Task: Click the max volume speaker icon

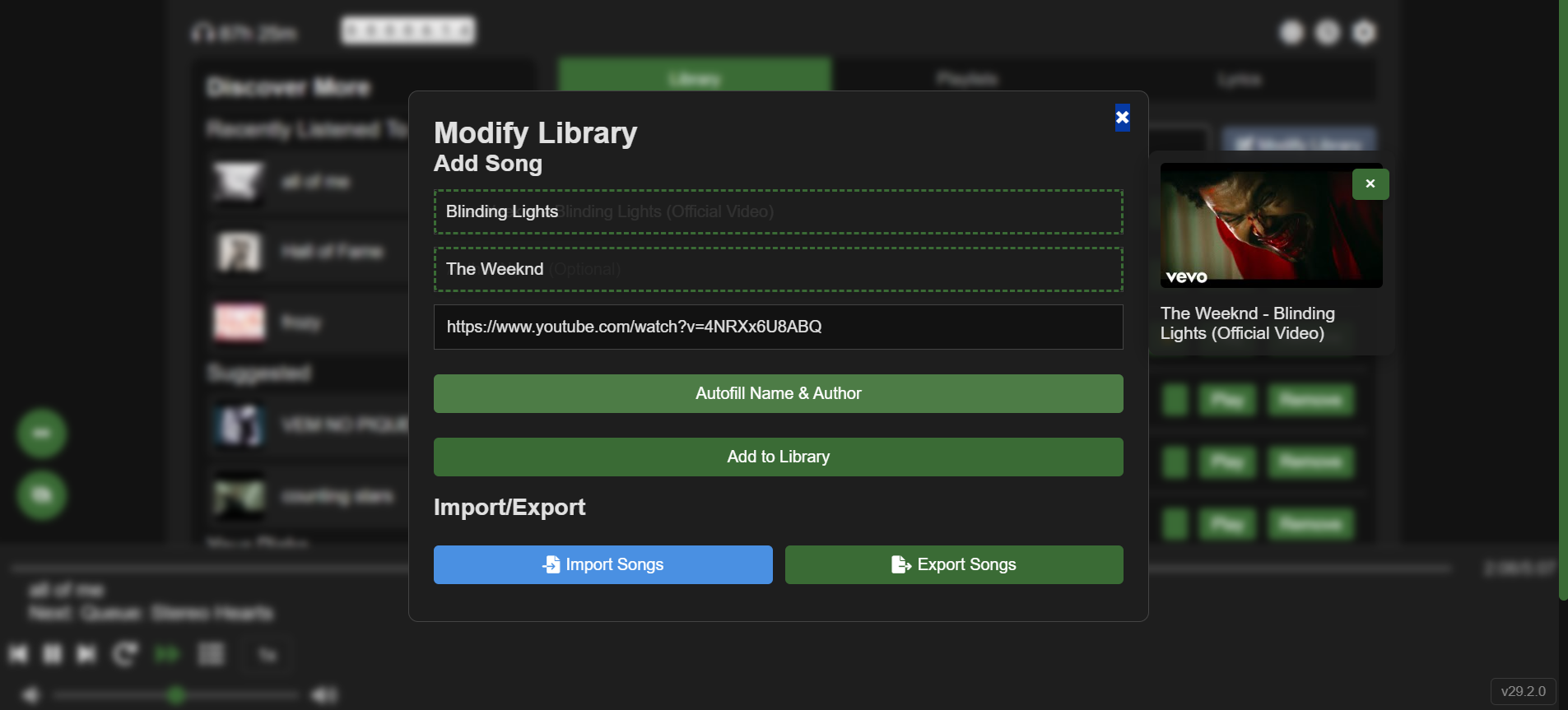Action: (324, 695)
